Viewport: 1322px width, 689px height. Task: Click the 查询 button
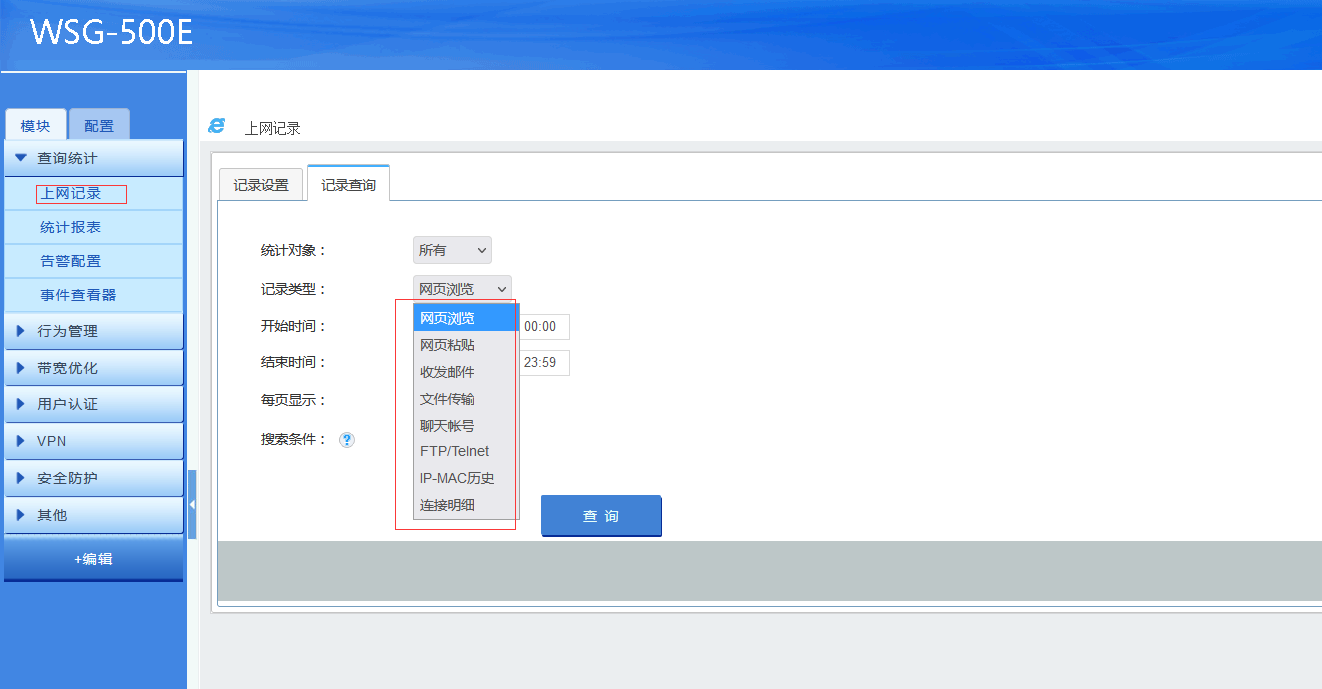pyautogui.click(x=601, y=516)
